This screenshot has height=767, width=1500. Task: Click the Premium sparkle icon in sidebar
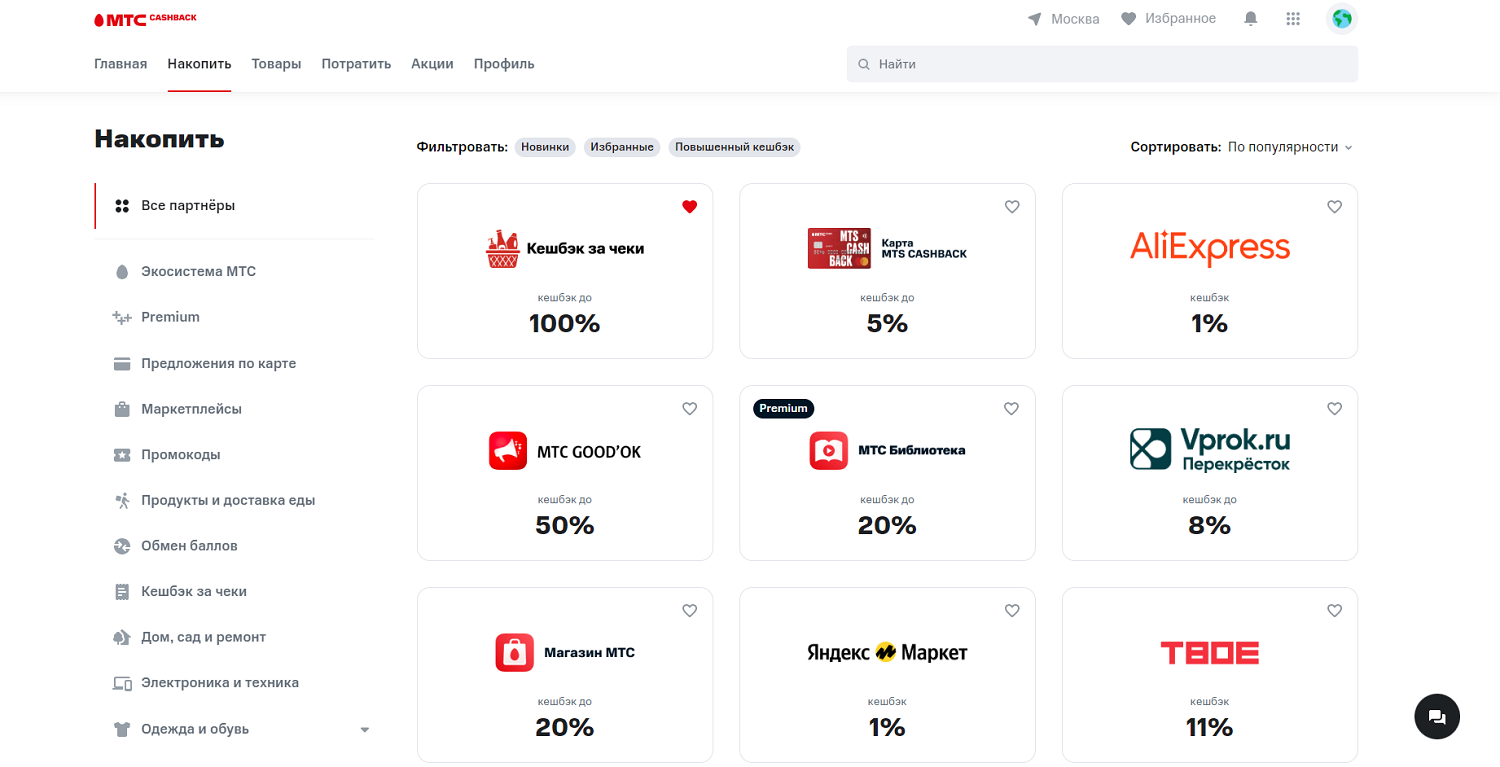(x=122, y=318)
